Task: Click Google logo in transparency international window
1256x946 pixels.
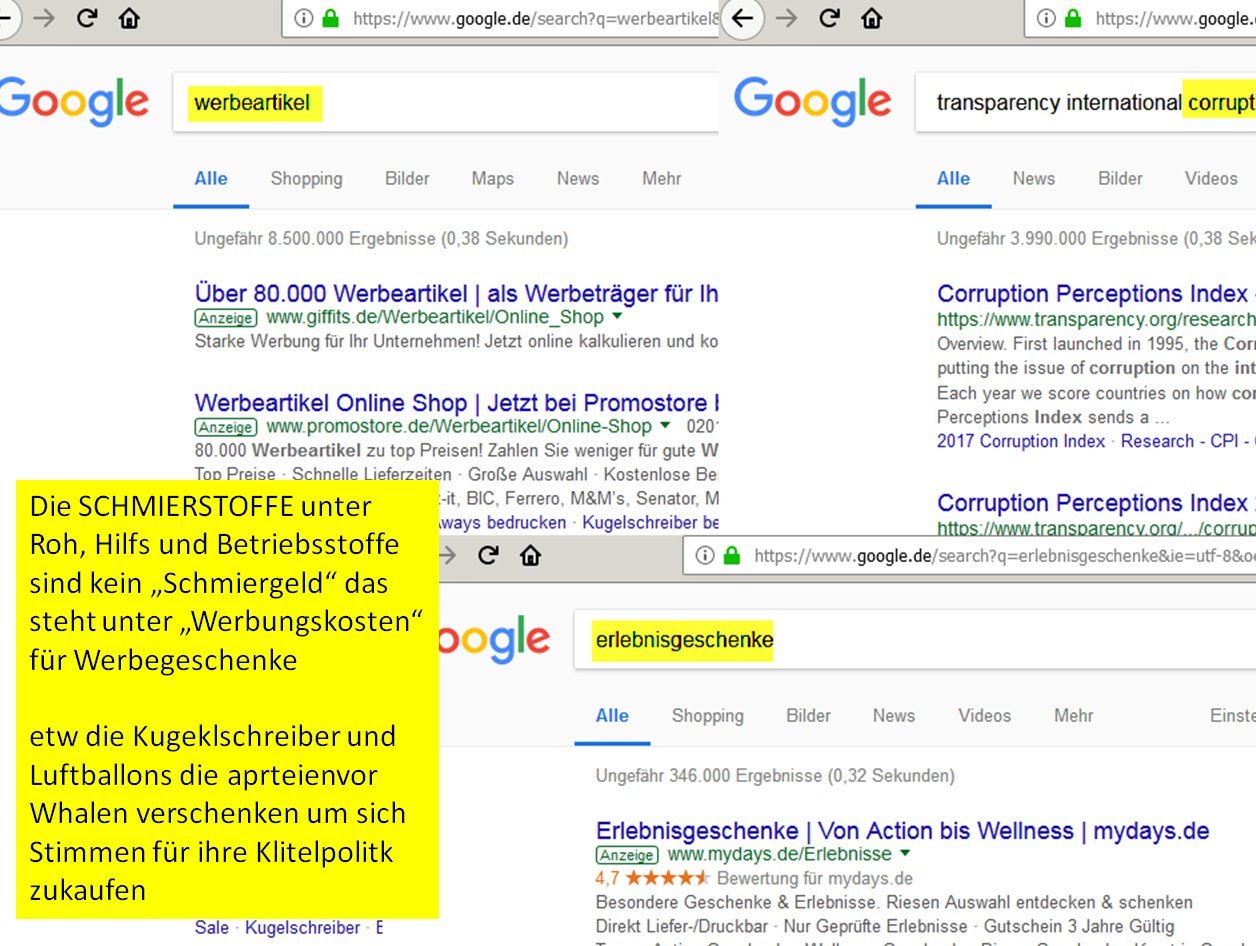Action: point(812,102)
